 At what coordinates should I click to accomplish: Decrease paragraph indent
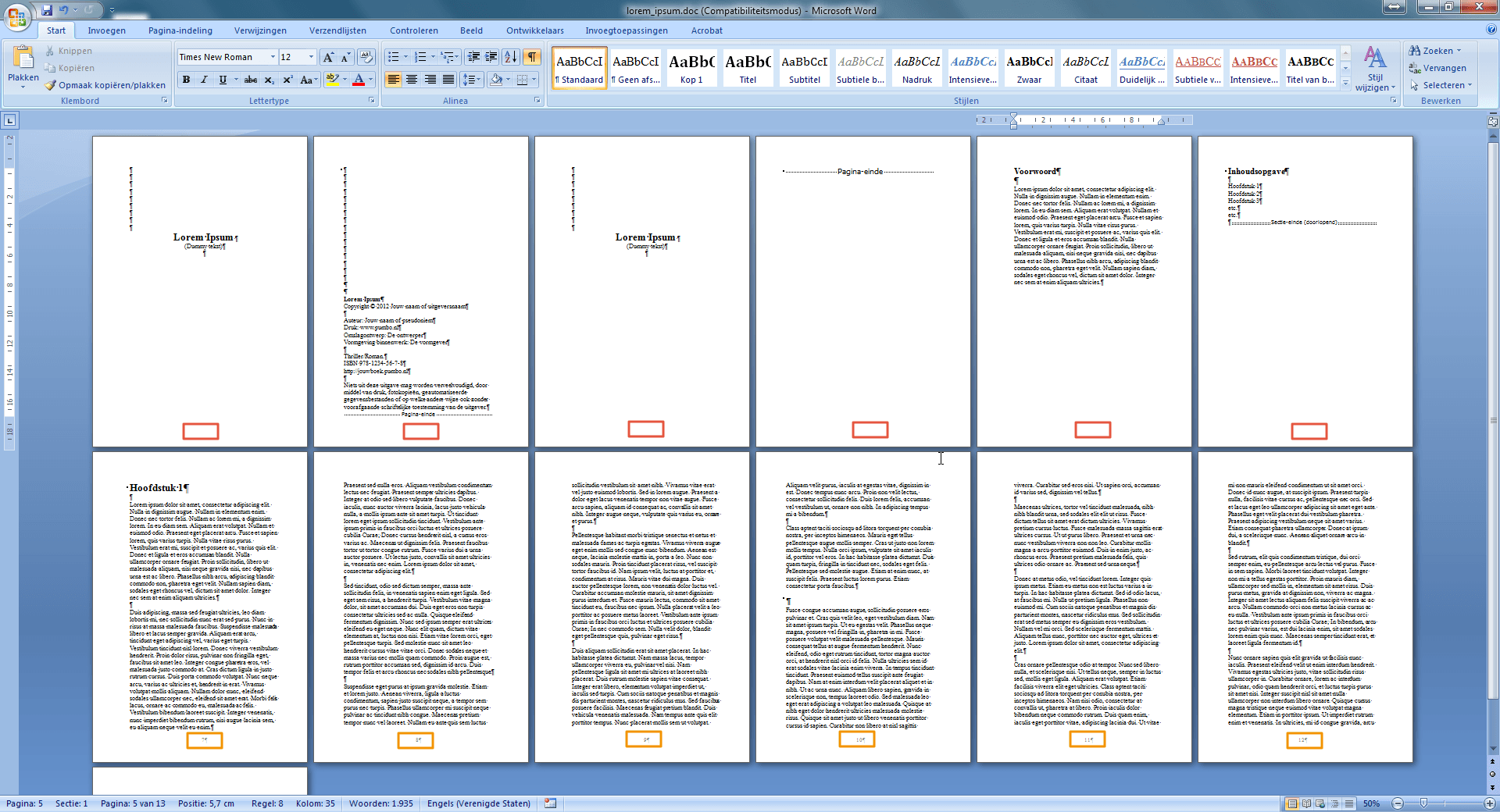tap(473, 57)
